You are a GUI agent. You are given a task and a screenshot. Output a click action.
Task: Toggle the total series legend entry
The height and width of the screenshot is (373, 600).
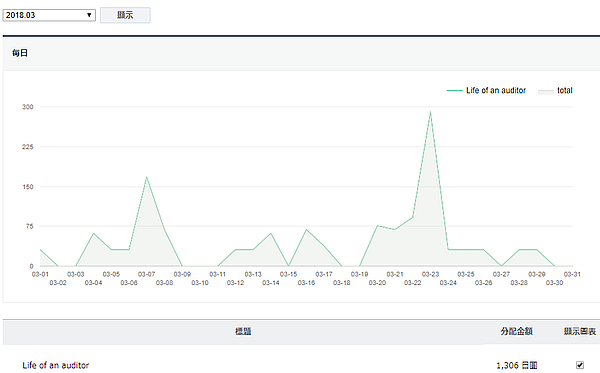[x=555, y=91]
